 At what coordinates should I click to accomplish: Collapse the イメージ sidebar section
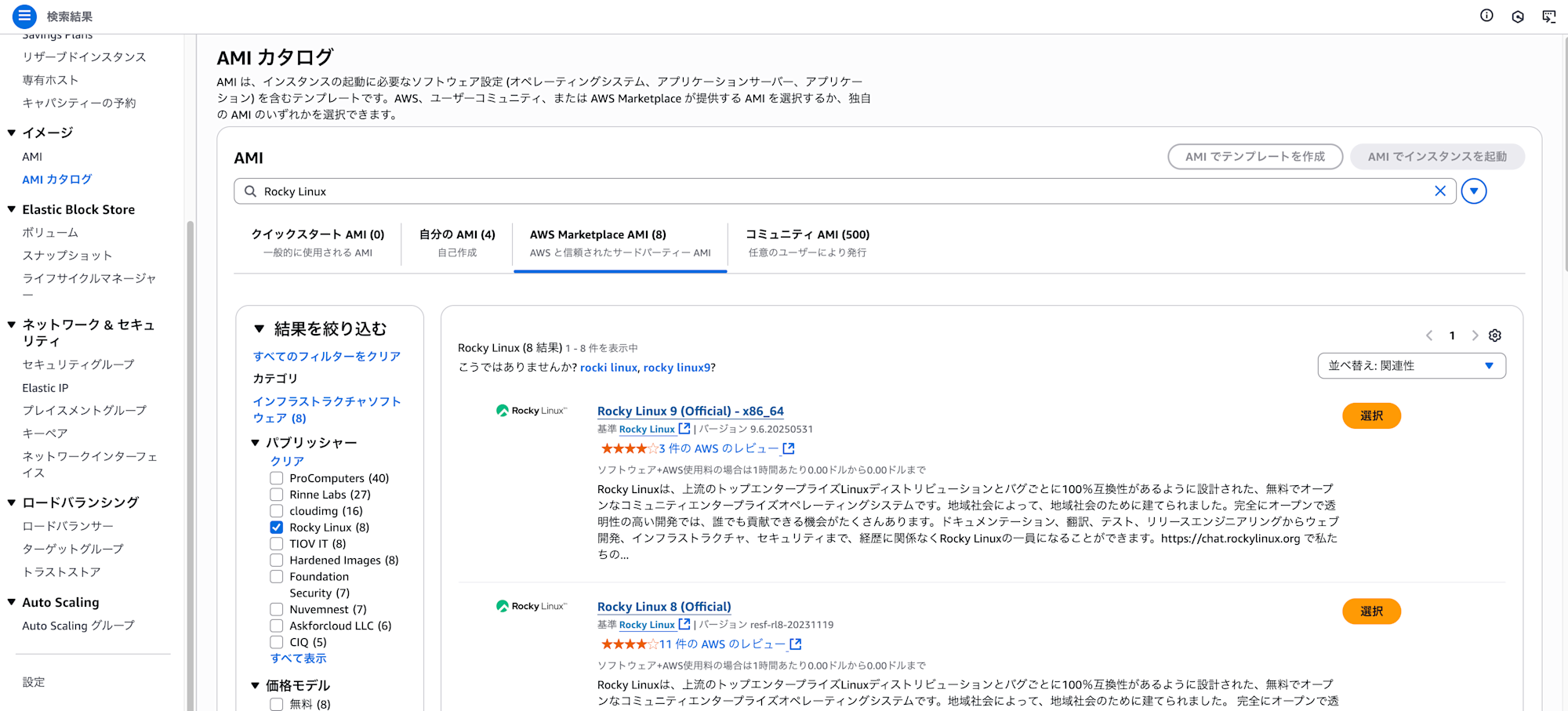point(12,132)
